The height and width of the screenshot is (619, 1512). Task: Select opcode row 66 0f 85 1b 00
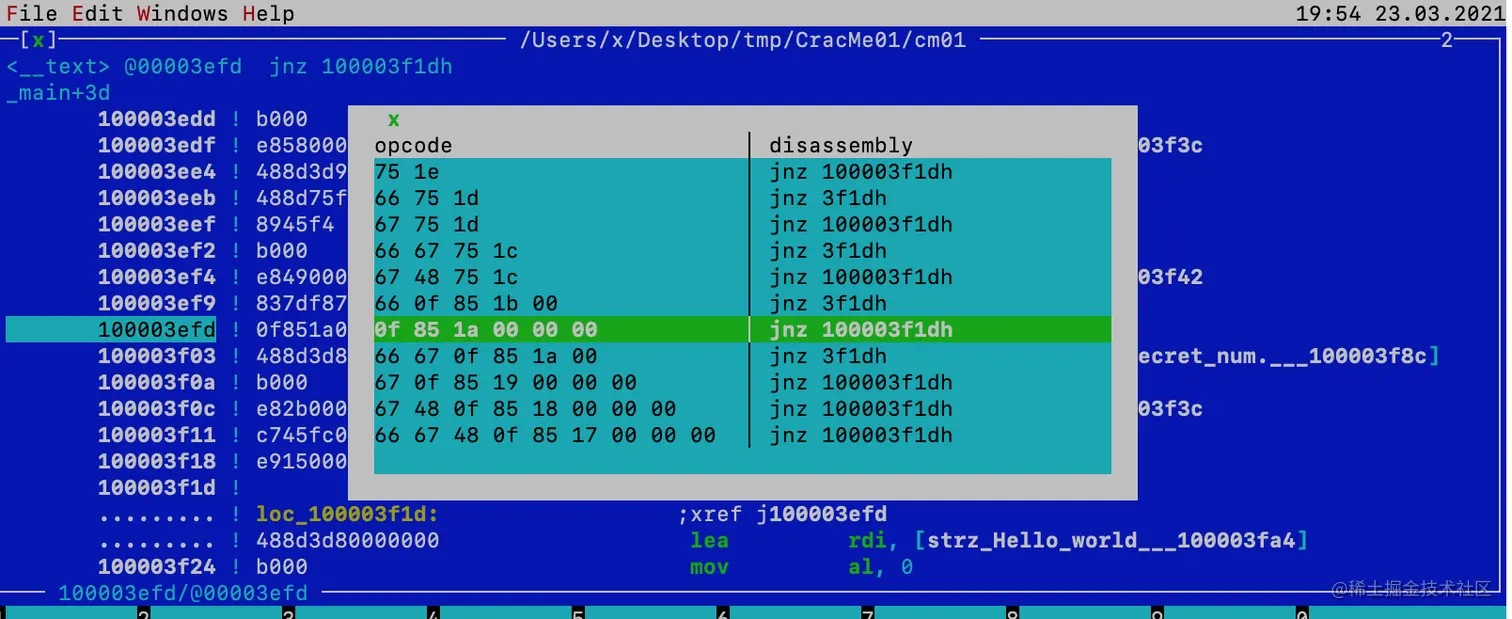742,303
